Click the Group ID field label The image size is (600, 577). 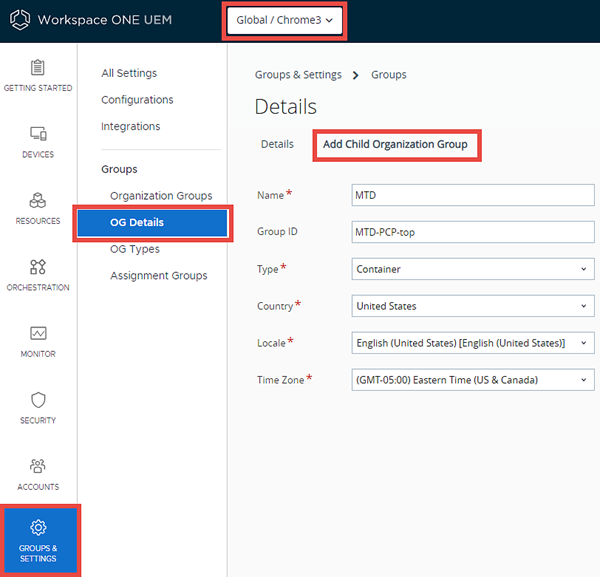coord(277,231)
